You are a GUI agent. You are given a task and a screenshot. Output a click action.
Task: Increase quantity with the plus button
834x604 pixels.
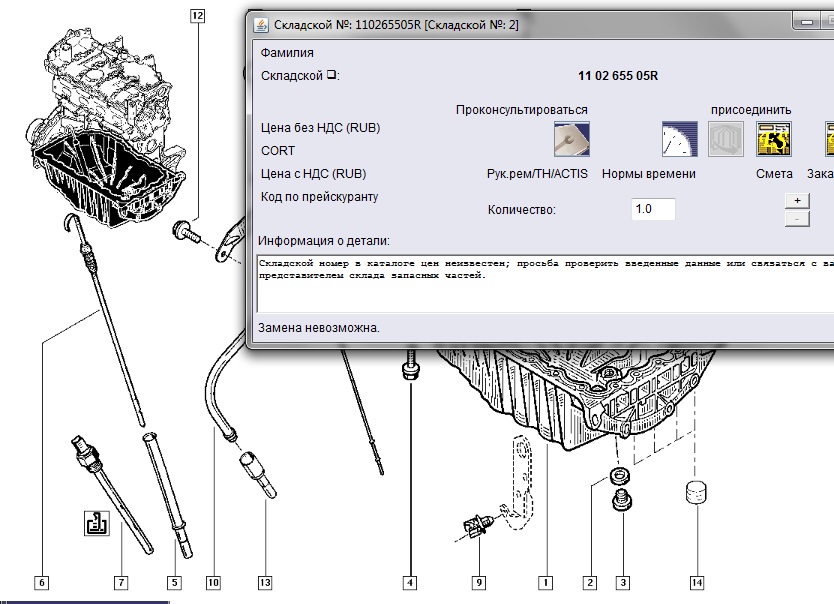[x=797, y=200]
